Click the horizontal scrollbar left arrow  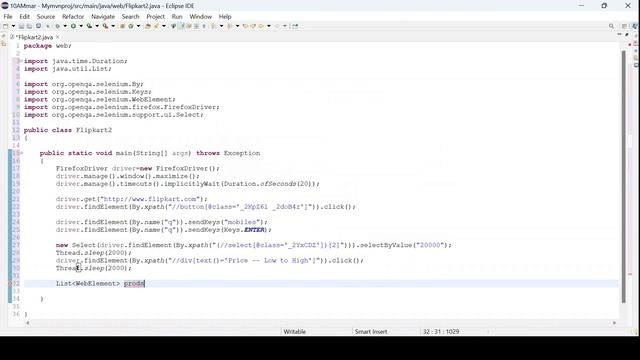click(27, 323)
